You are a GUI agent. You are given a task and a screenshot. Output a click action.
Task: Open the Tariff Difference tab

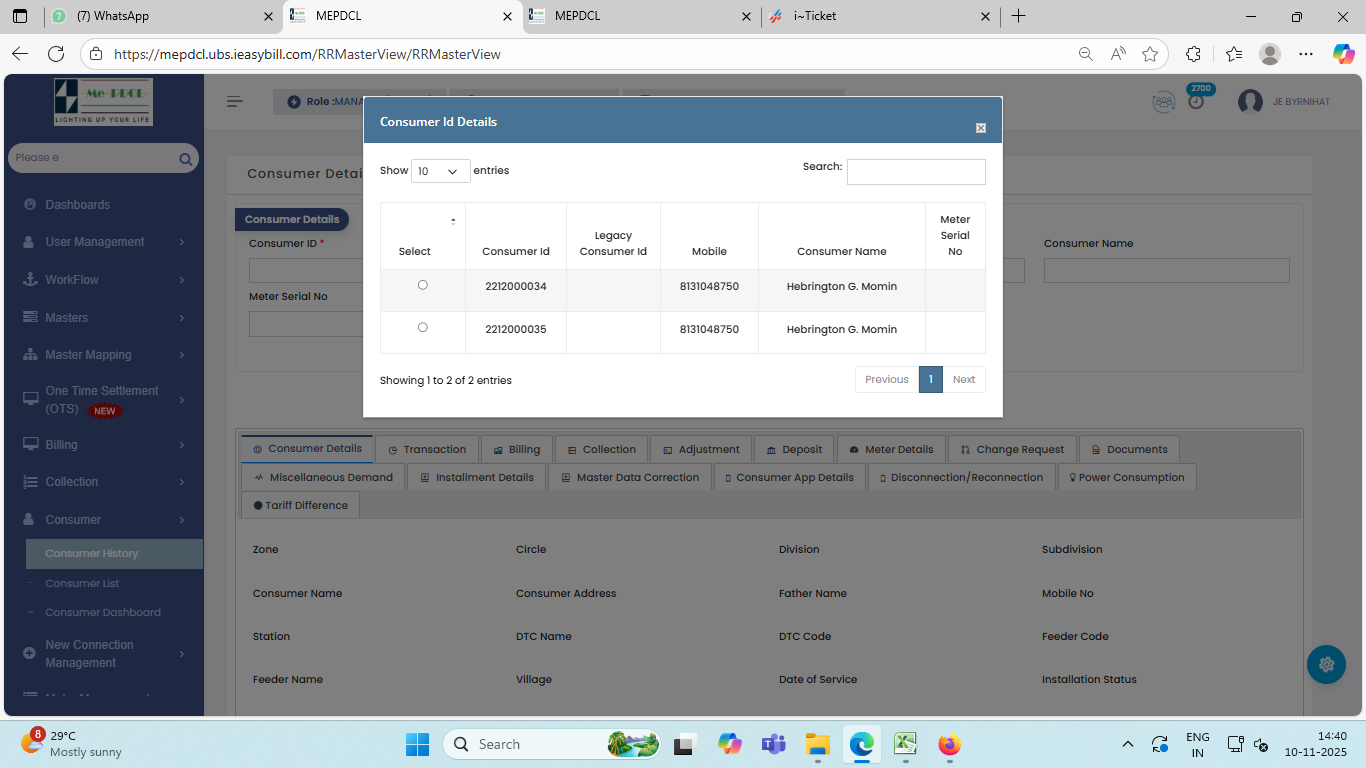300,505
